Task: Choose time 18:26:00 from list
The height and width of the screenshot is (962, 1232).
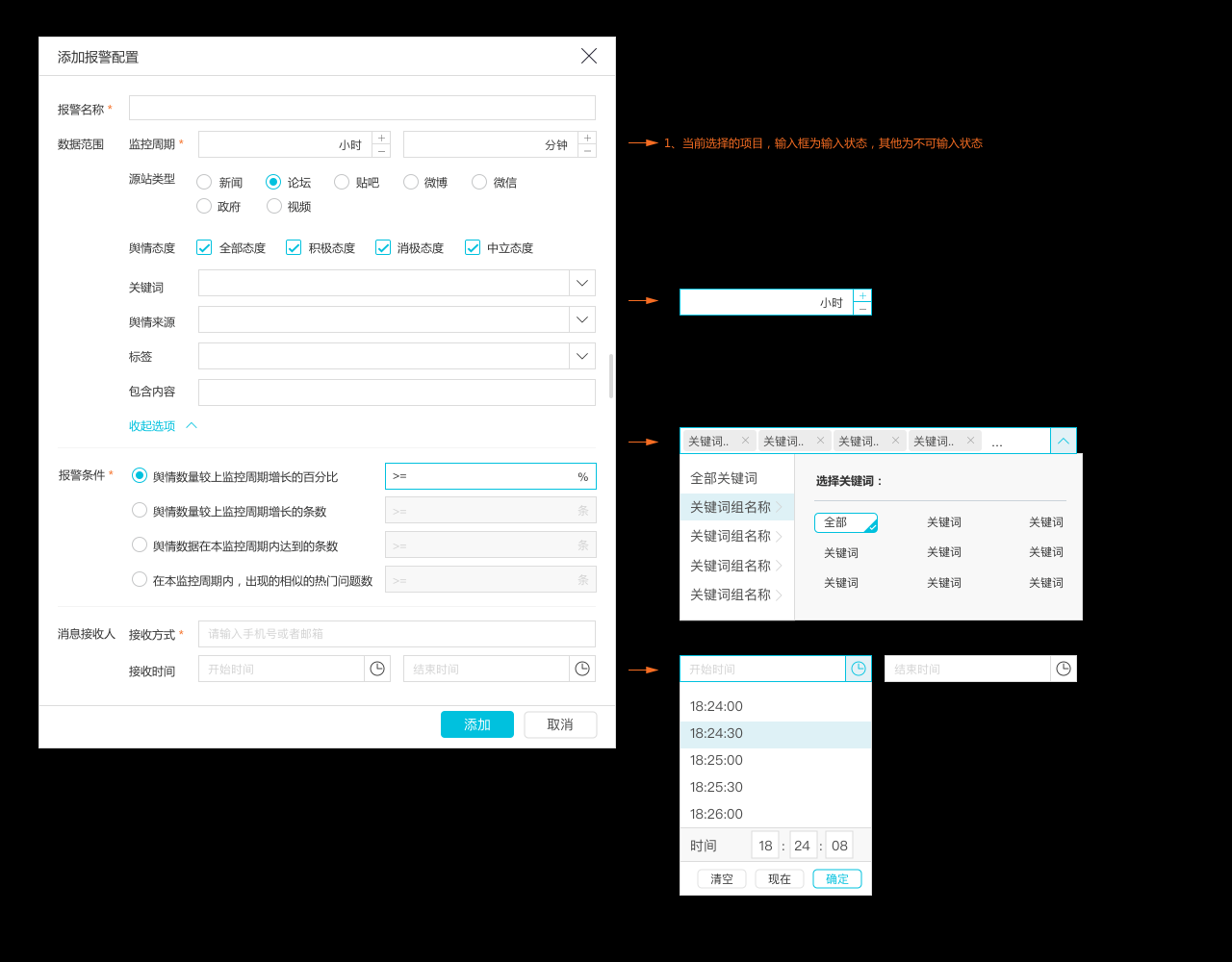Action: (x=776, y=814)
